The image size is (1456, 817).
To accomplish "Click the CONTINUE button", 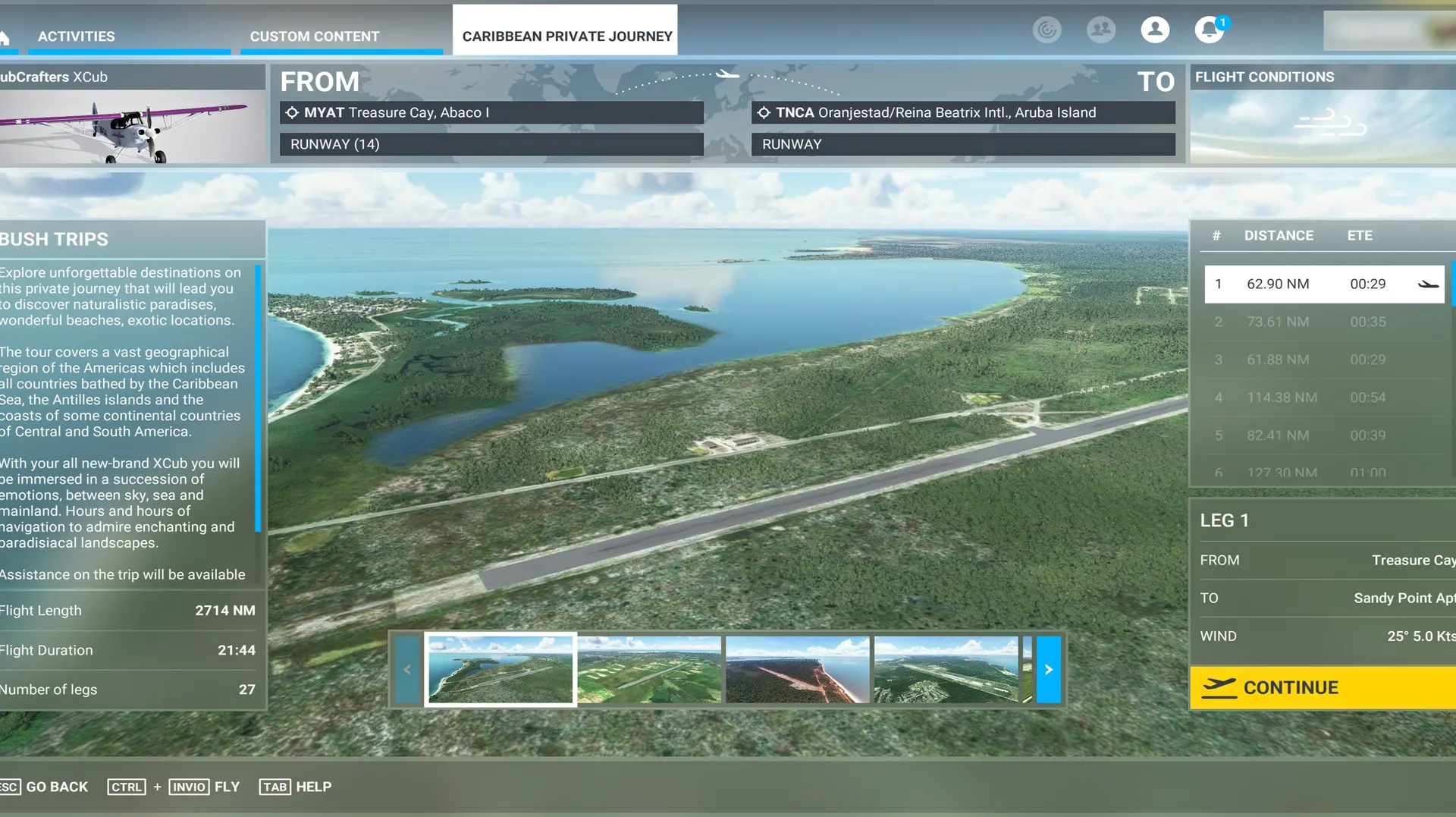I will (1323, 688).
